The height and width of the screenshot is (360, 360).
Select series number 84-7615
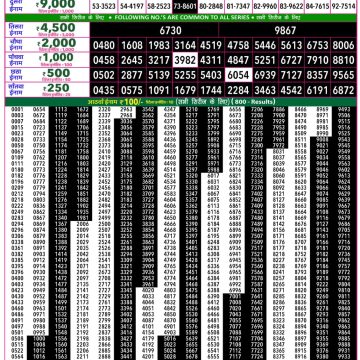(317, 6)
